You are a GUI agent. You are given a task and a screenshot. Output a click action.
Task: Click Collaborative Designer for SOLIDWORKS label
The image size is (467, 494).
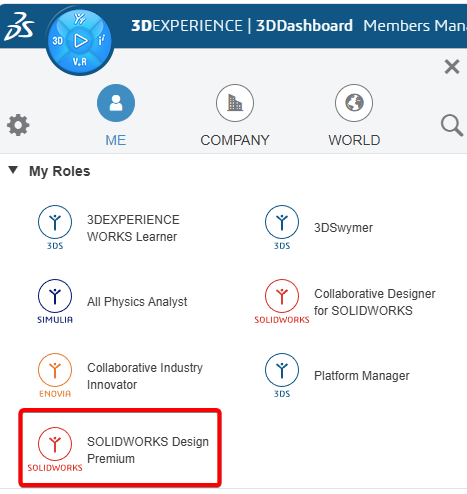point(375,302)
